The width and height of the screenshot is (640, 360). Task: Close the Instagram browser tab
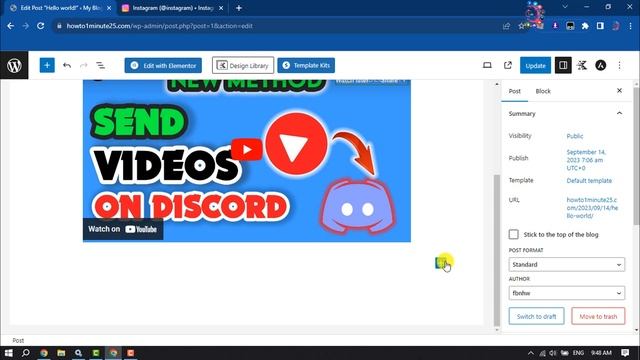tap(221, 8)
